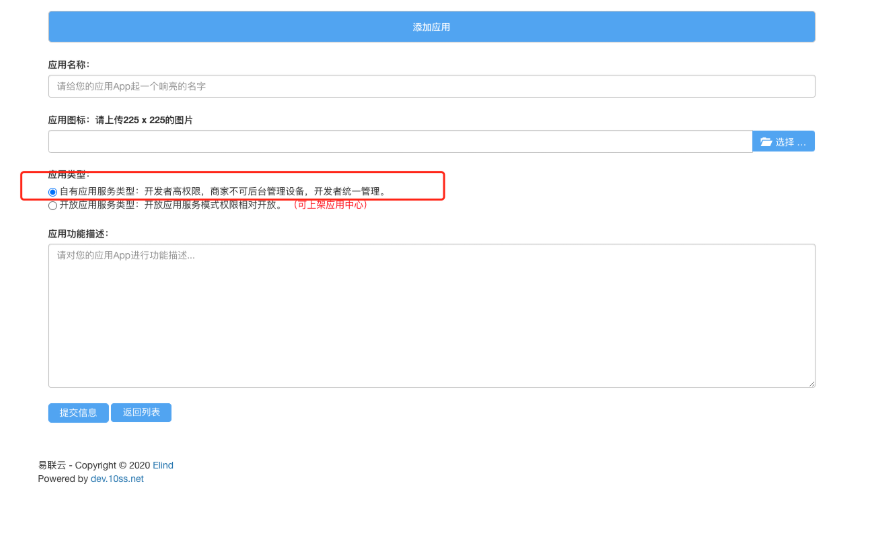Click the textarea resize handle corner
Viewport: 877px width, 533px height.
pos(811,383)
